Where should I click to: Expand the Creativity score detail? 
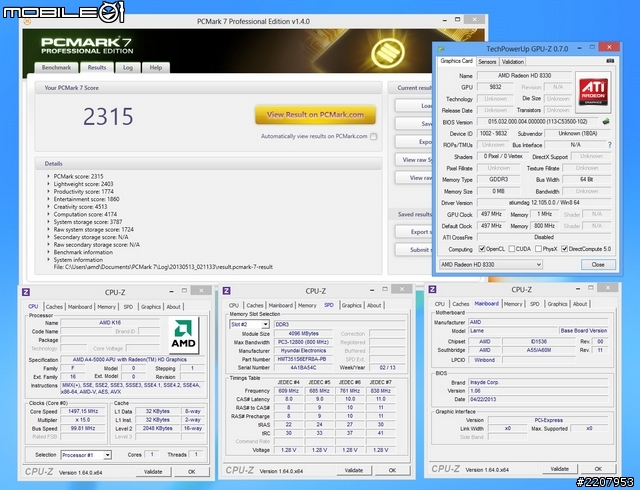point(49,207)
